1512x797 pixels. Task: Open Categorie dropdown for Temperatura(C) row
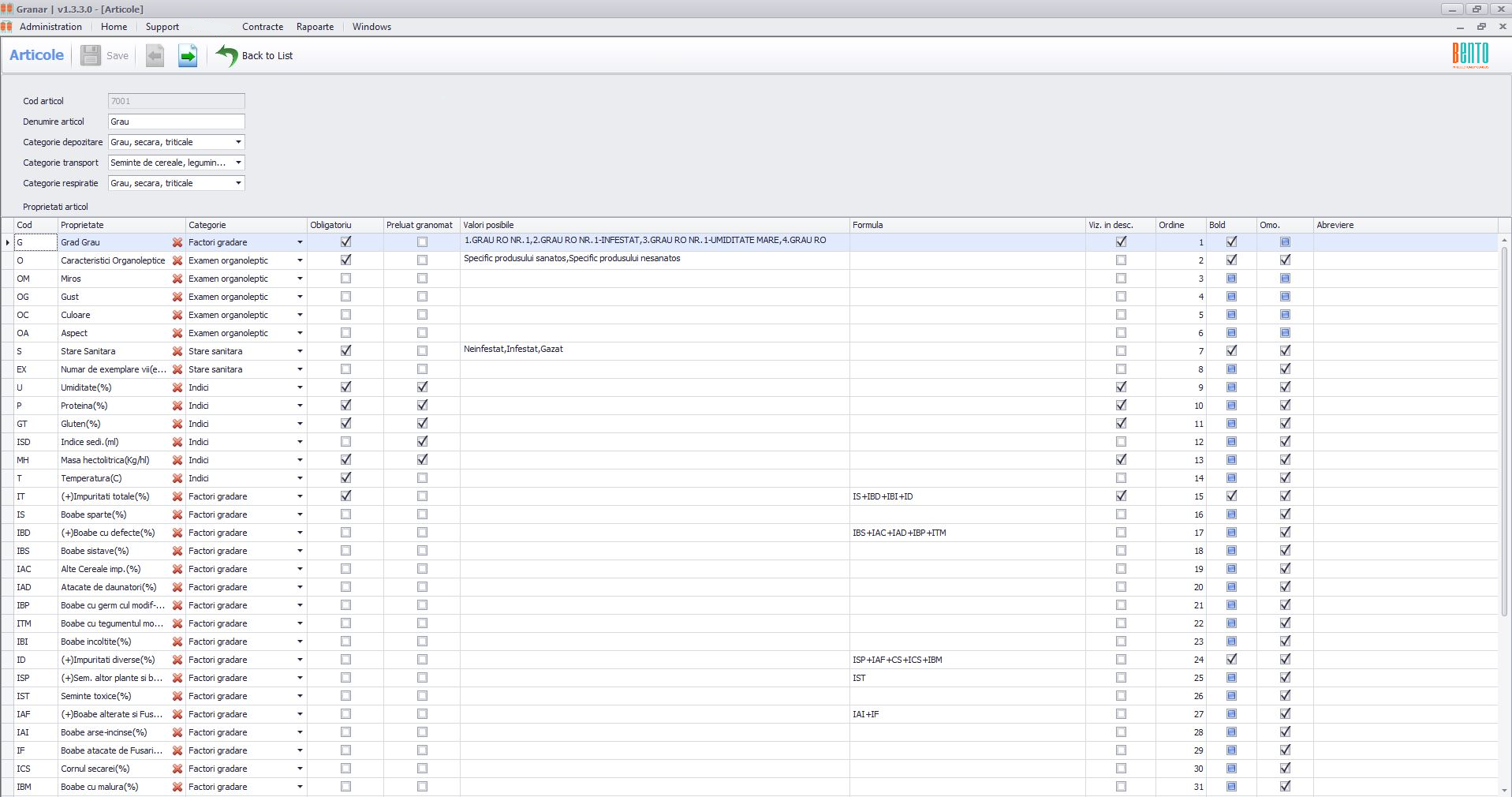click(x=300, y=478)
